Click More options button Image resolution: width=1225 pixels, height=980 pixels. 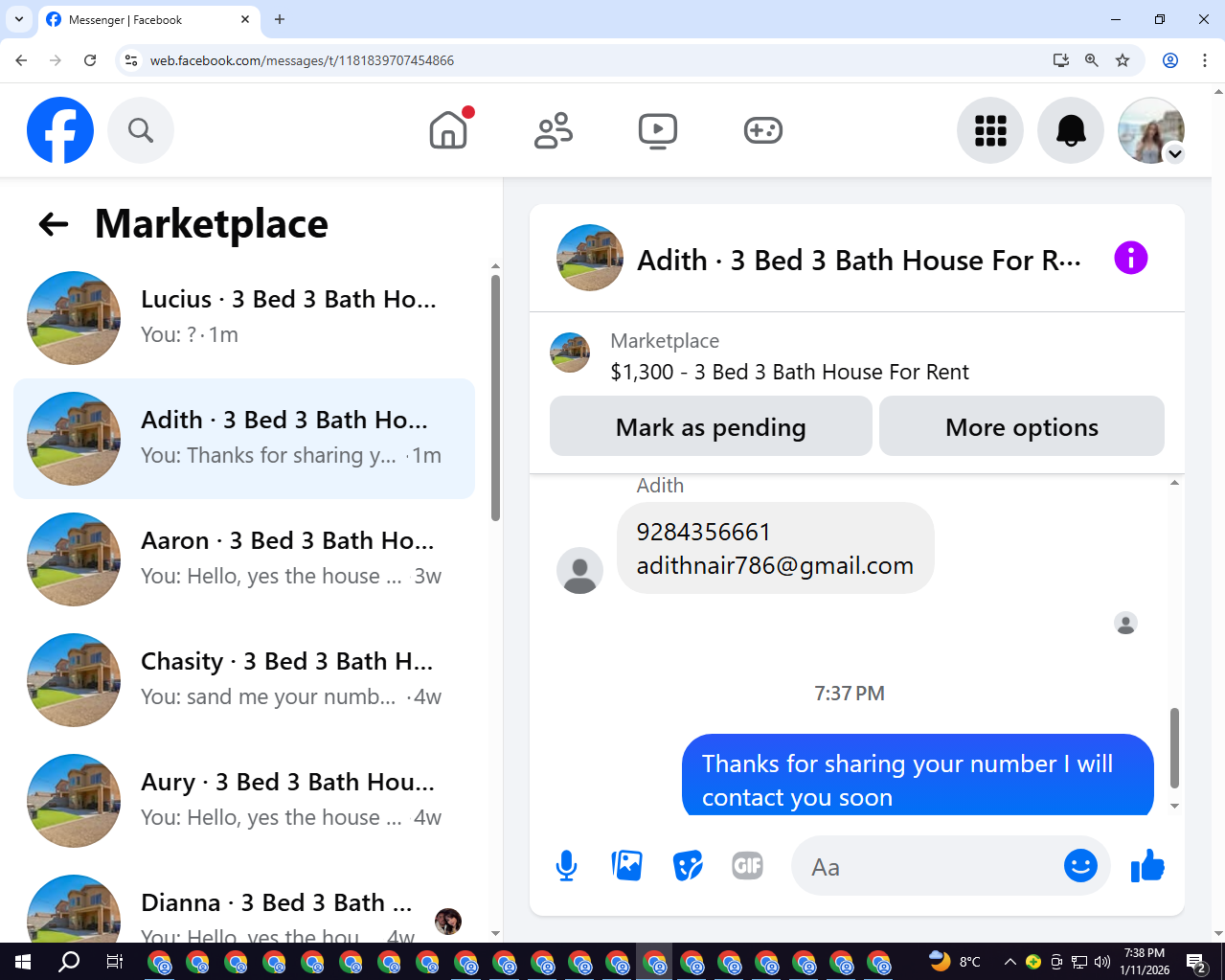tap(1022, 426)
